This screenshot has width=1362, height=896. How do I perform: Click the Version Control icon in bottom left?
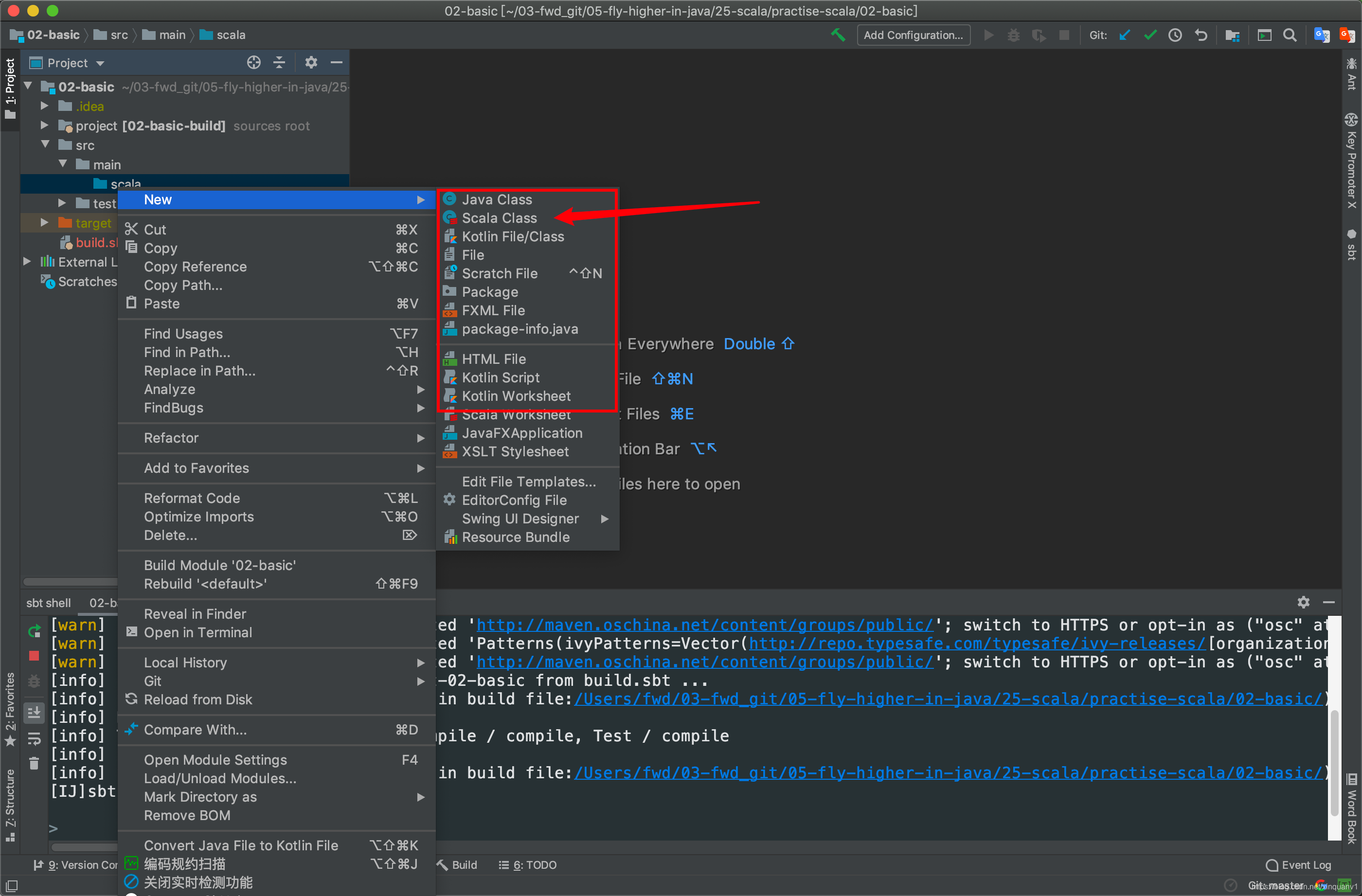[x=38, y=866]
